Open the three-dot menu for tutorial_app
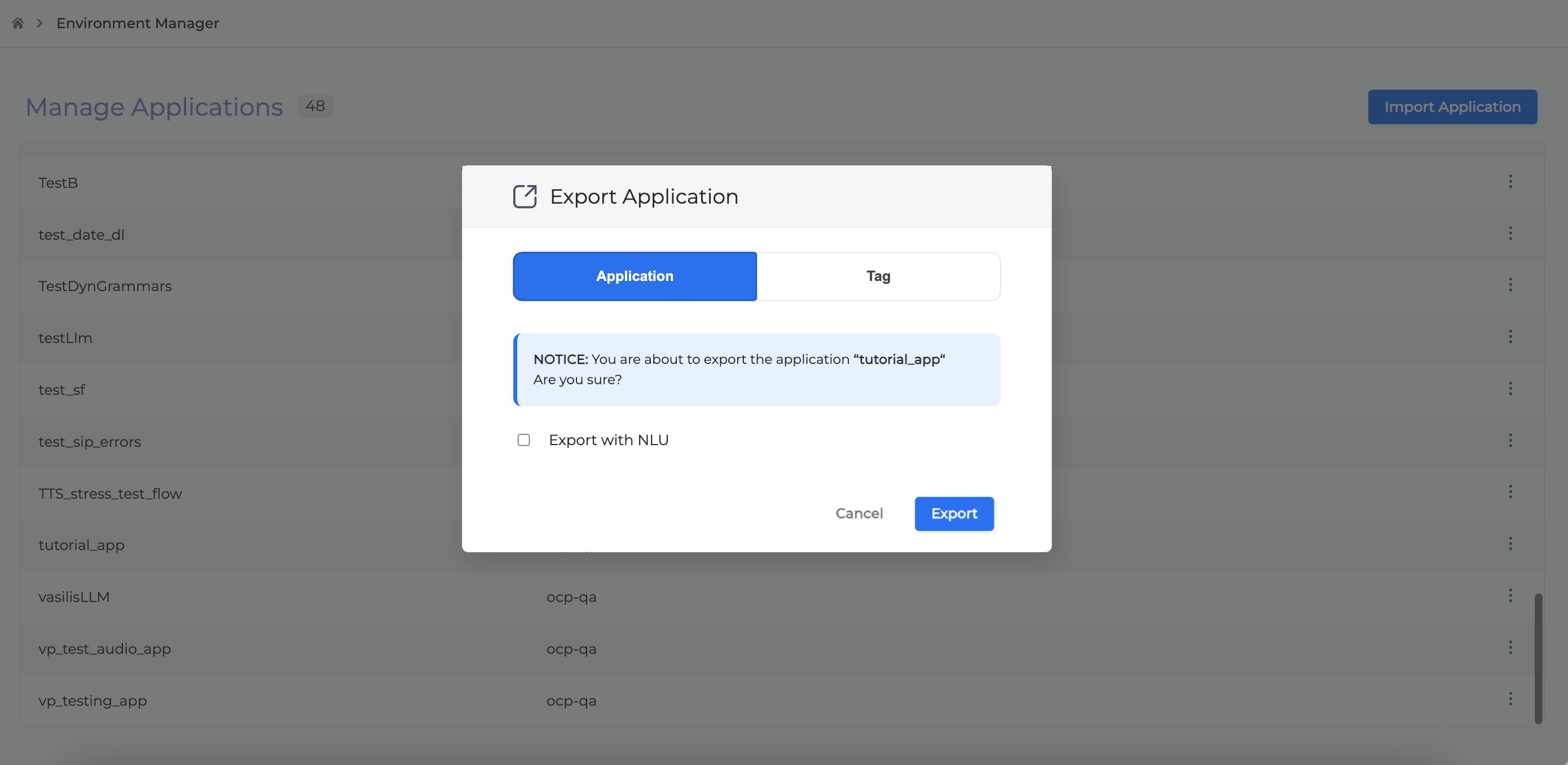This screenshot has width=1568, height=765. coord(1509,544)
